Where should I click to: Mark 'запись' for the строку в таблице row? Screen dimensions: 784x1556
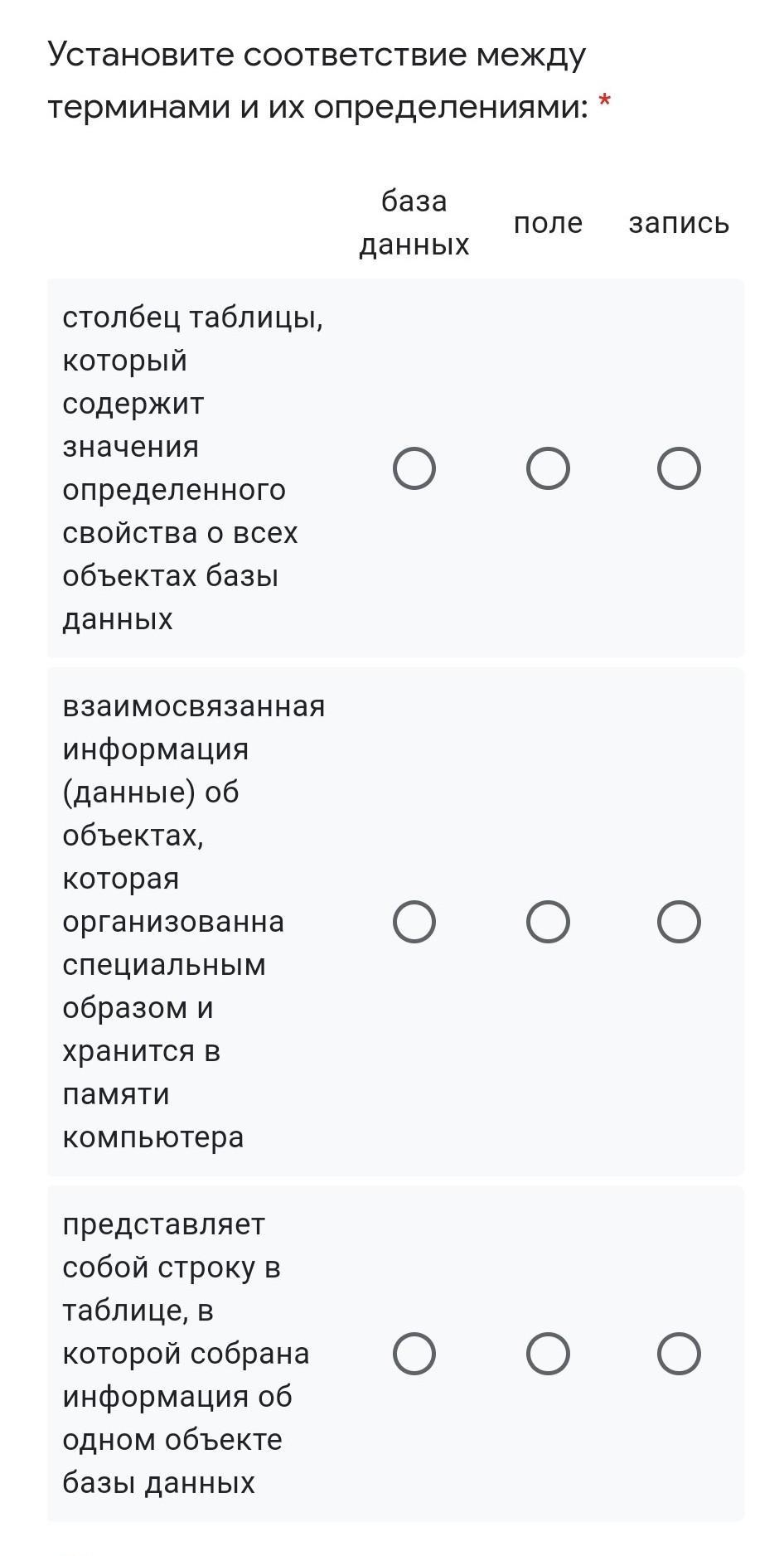coord(679,1354)
